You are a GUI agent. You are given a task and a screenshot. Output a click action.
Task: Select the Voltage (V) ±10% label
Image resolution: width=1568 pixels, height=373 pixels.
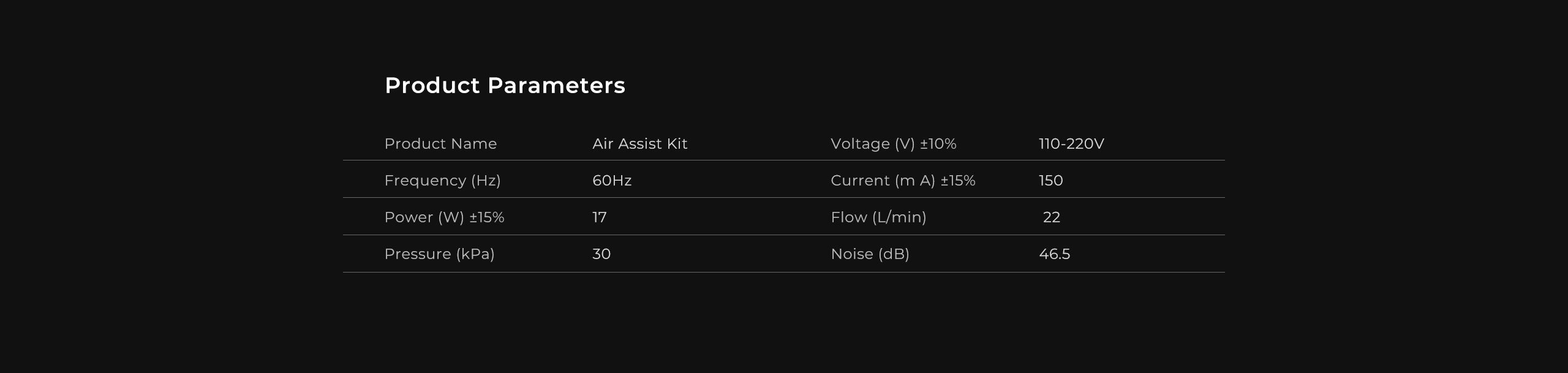click(893, 144)
